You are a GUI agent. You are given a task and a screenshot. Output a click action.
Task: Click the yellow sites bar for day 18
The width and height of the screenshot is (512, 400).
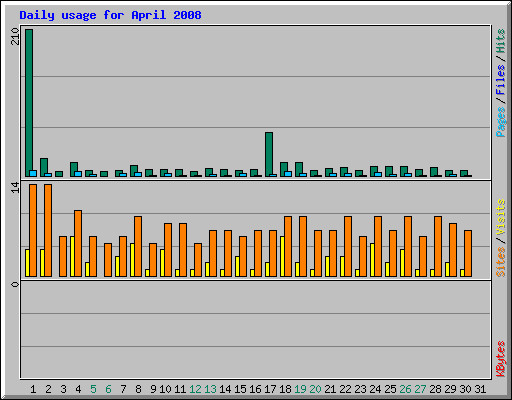tap(282, 256)
